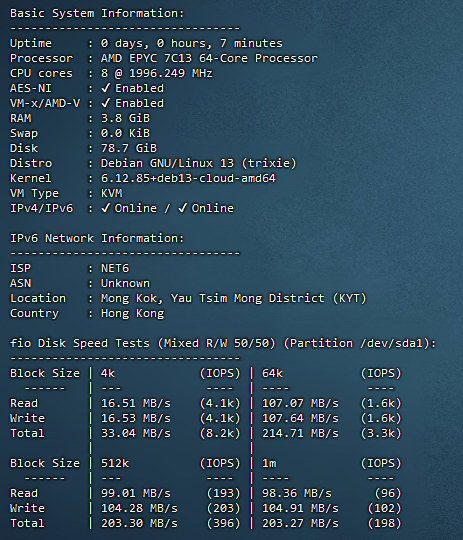Click the kernel version 6.12.85+deb13-cloud-amd64
Viewport: 463px width, 540px height.
click(188, 178)
